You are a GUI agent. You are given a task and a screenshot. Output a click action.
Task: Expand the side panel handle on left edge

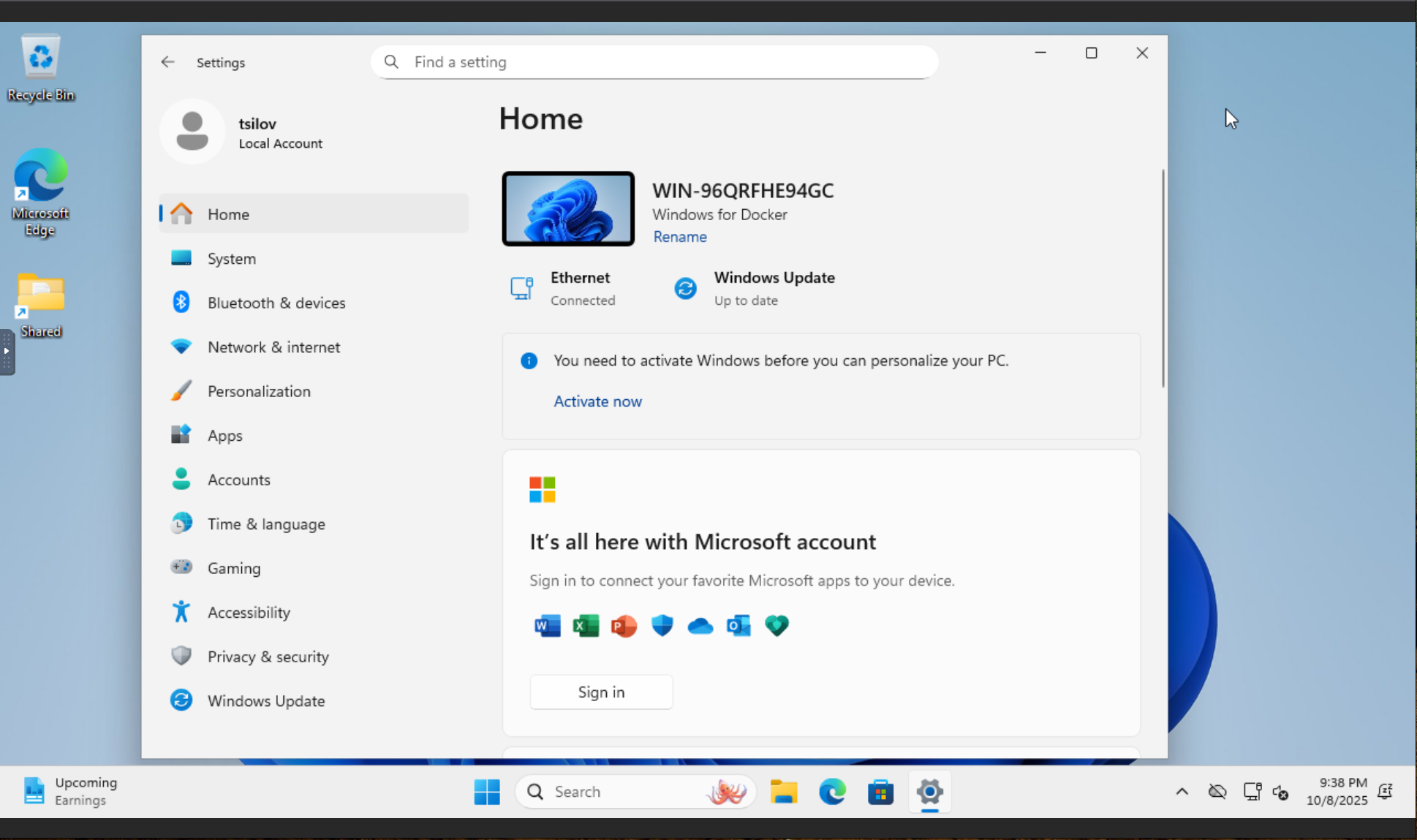(7, 351)
